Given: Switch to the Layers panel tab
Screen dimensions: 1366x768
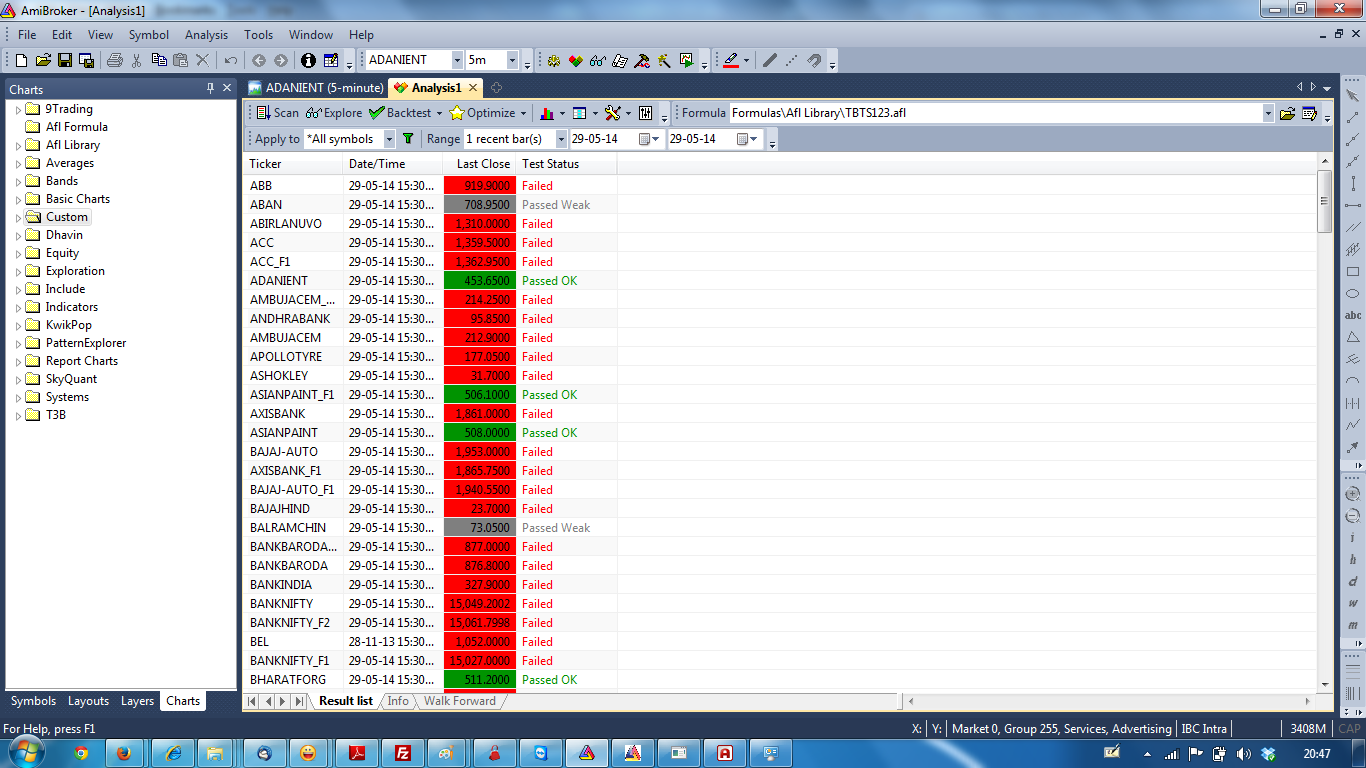Looking at the screenshot, I should (137, 701).
